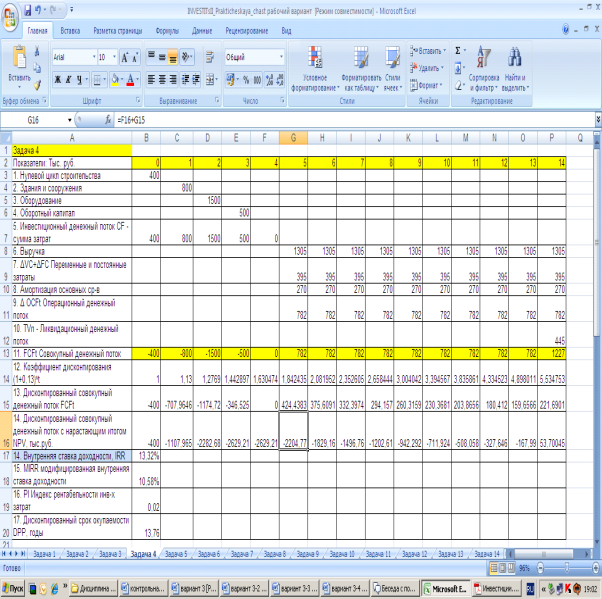Image resolution: width=602 pixels, height=599 pixels.
Task: Toggle bold formatting
Action: pyautogui.click(x=57, y=79)
